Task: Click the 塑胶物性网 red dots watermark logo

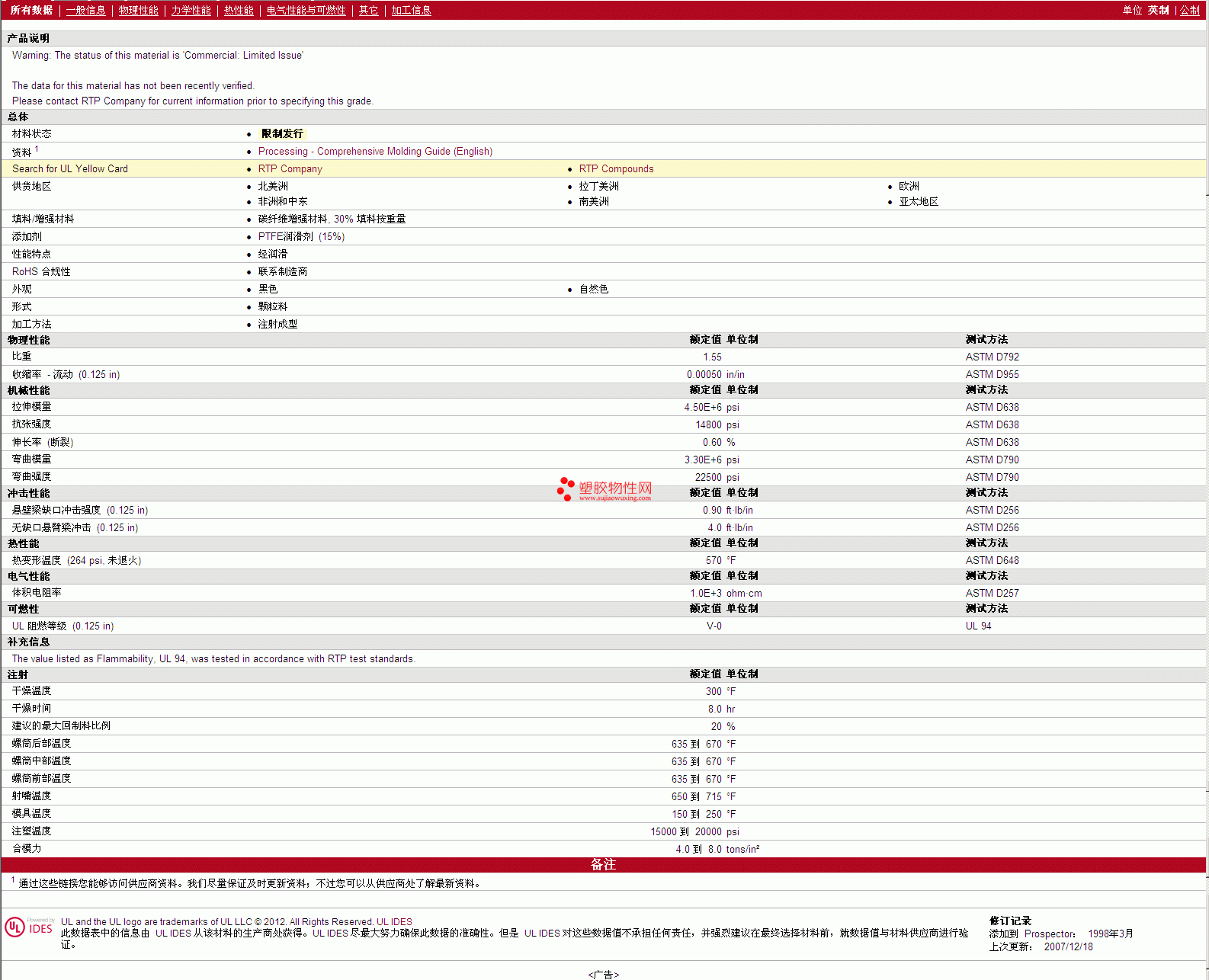Action: click(566, 488)
